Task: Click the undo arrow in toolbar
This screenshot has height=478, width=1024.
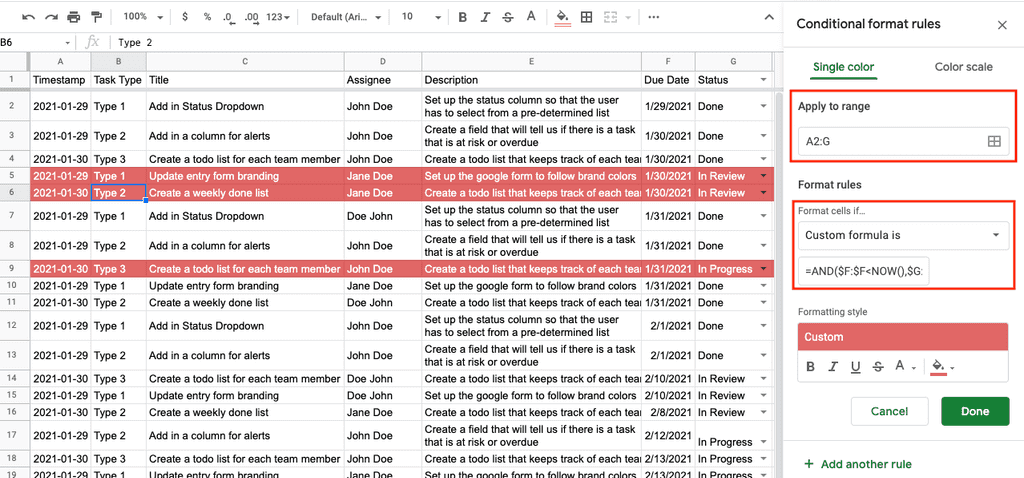Action: 28,17
